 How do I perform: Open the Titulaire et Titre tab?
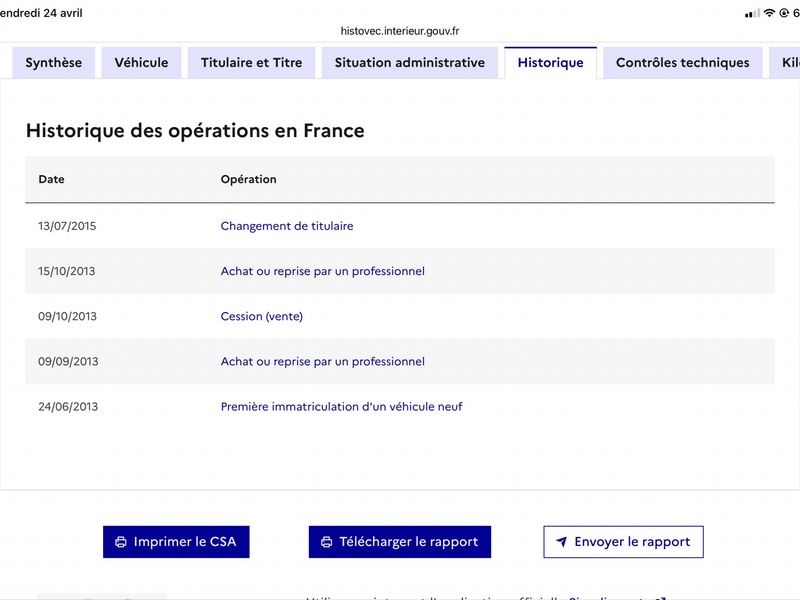click(x=252, y=63)
